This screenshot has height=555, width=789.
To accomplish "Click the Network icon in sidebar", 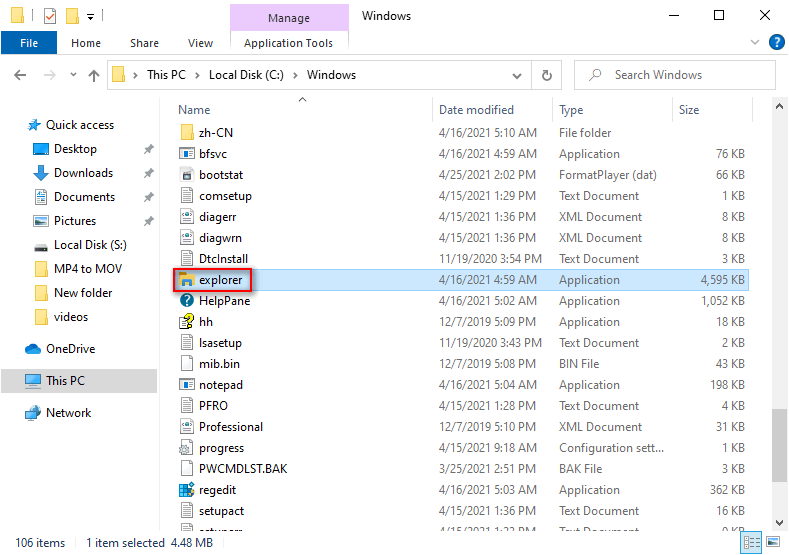I will [x=33, y=413].
